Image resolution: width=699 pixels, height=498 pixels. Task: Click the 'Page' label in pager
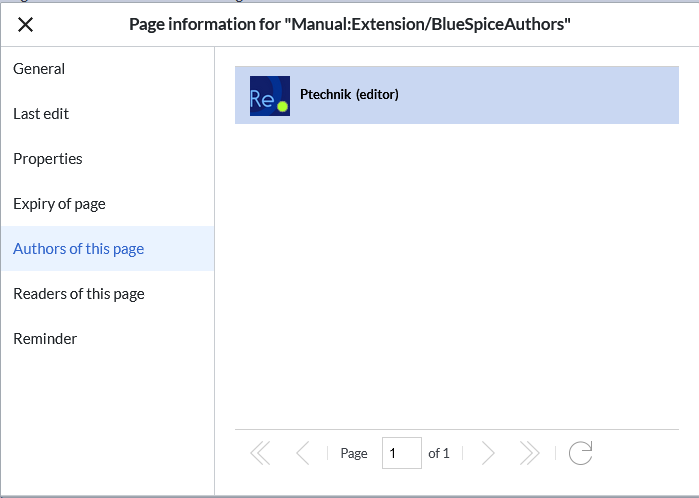[354, 453]
